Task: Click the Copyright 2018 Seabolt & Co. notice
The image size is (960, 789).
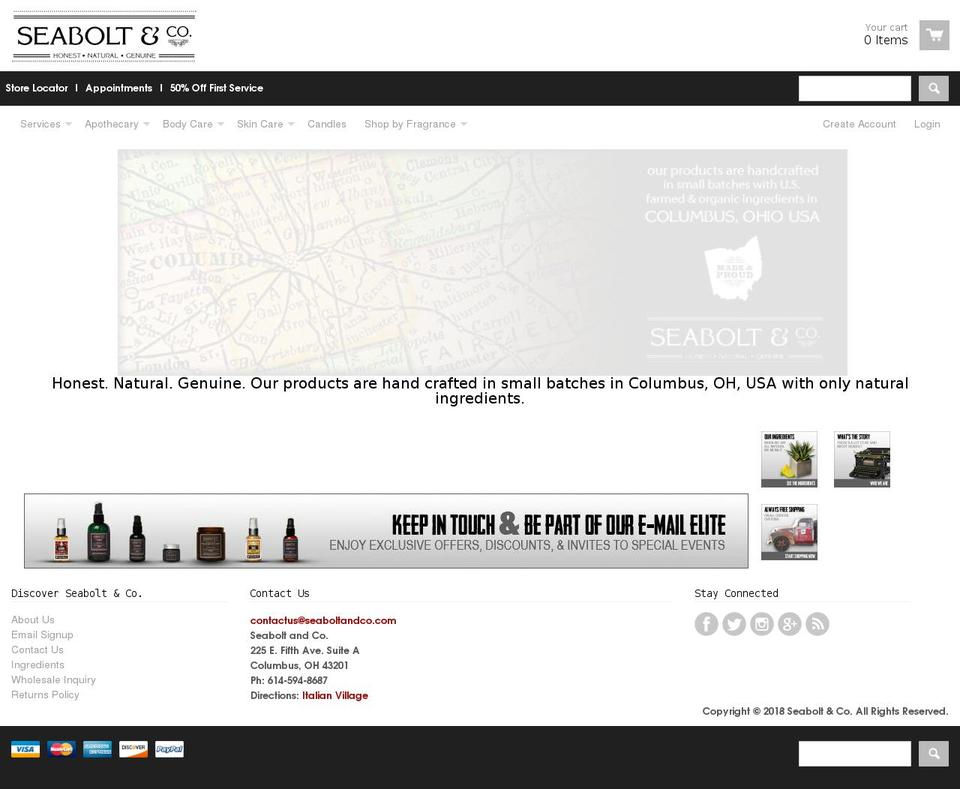Action: [825, 711]
